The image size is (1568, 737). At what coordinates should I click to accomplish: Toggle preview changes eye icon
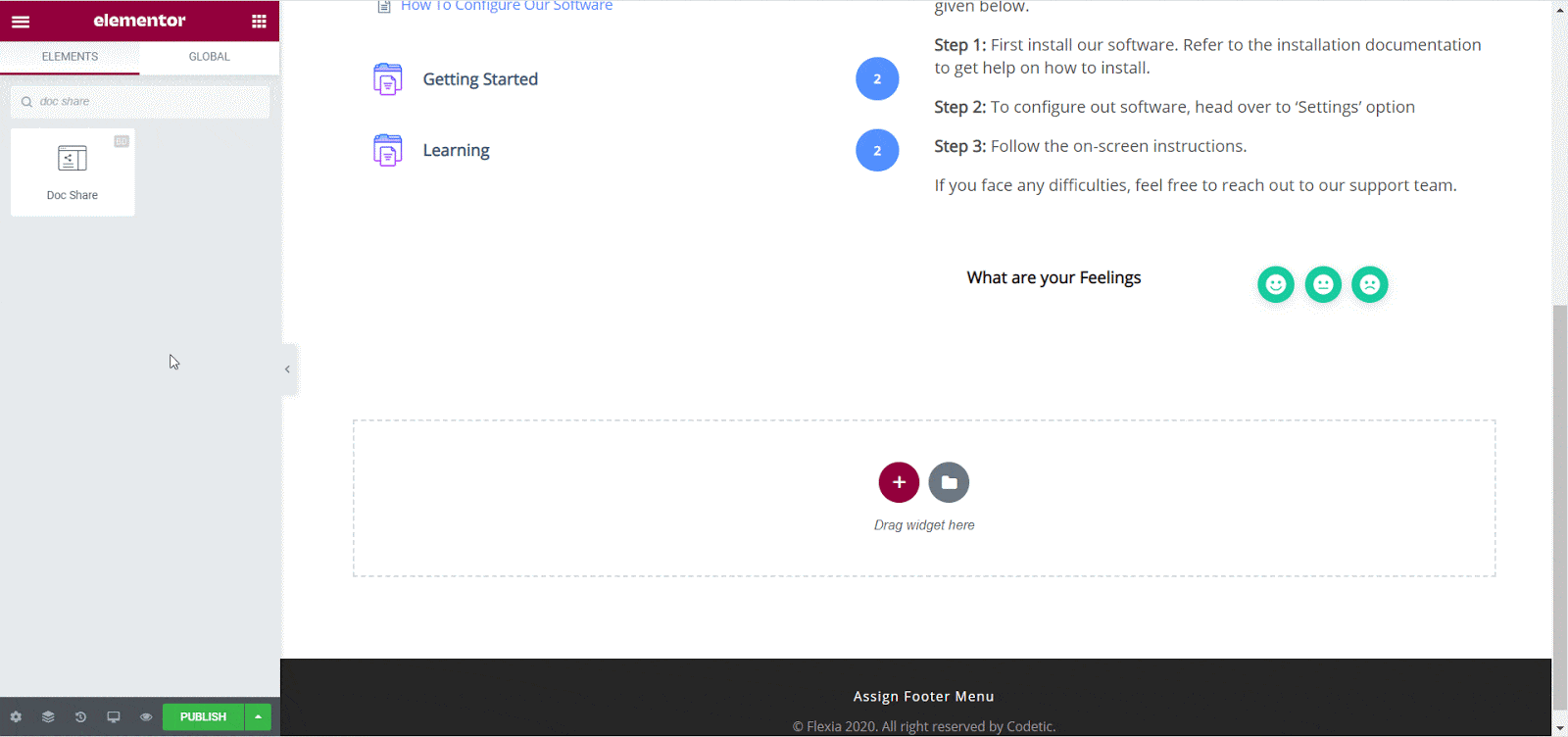click(146, 717)
